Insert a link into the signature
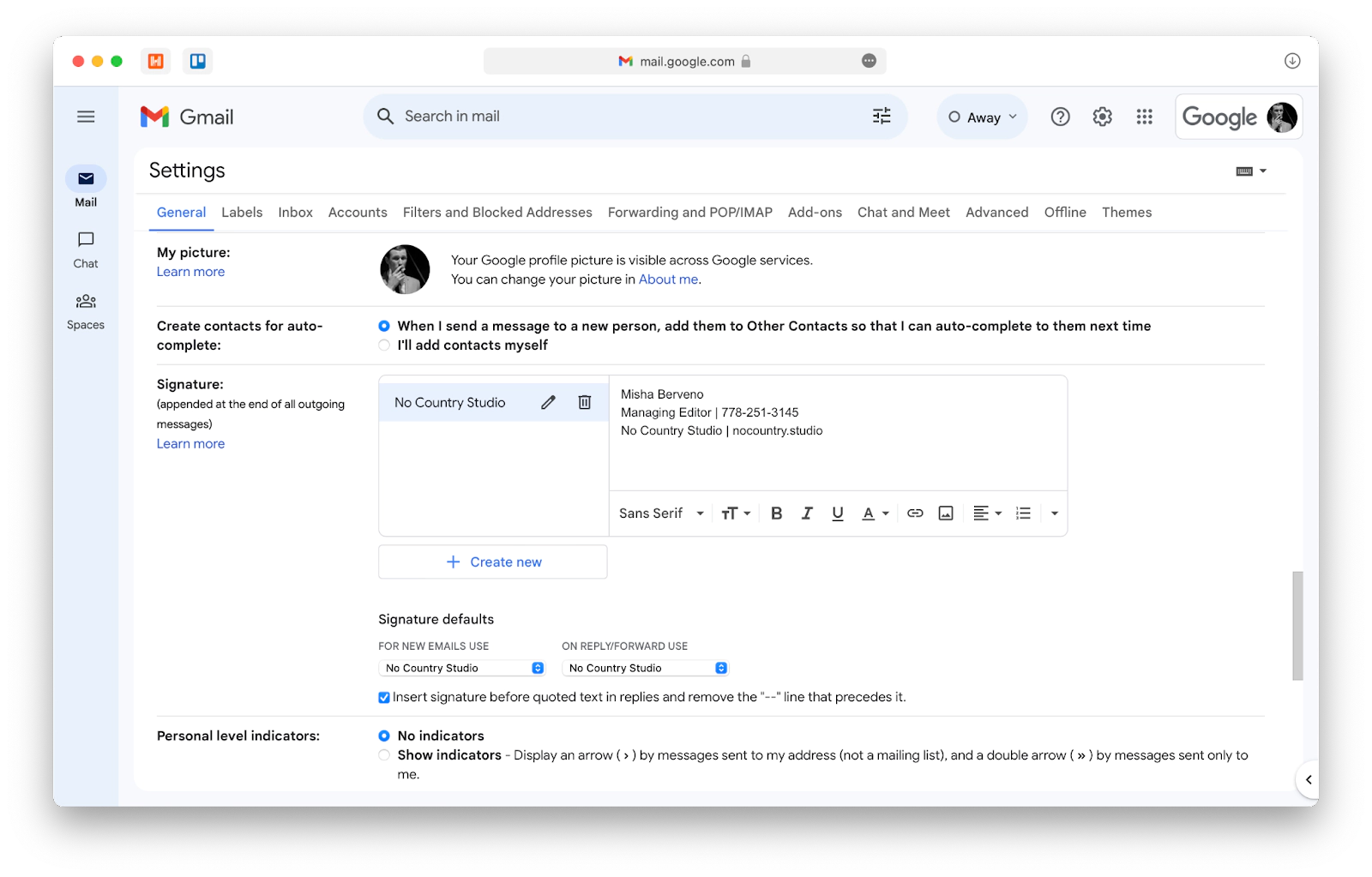The image size is (1372, 877). [915, 513]
